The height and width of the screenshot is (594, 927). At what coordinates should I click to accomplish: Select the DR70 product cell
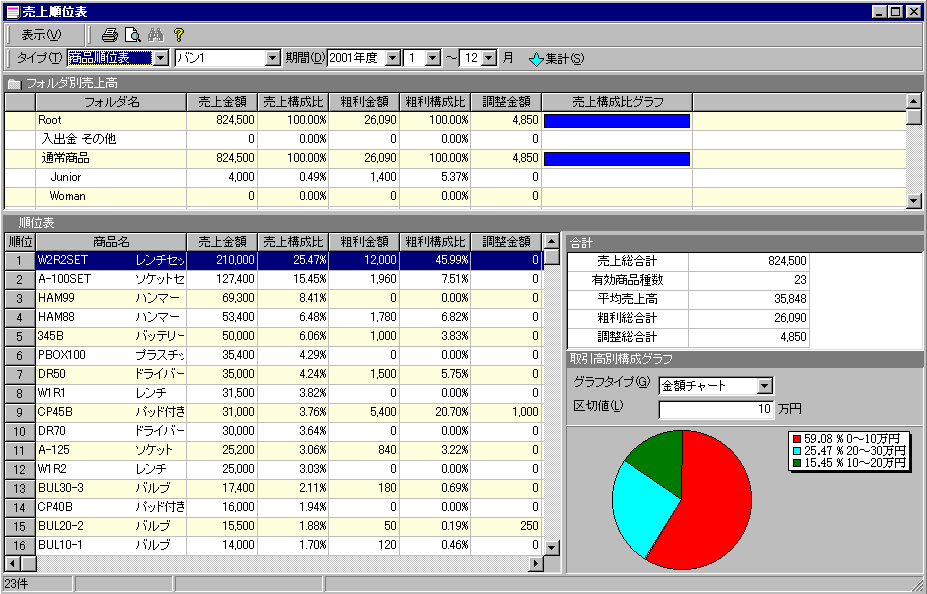(111, 431)
